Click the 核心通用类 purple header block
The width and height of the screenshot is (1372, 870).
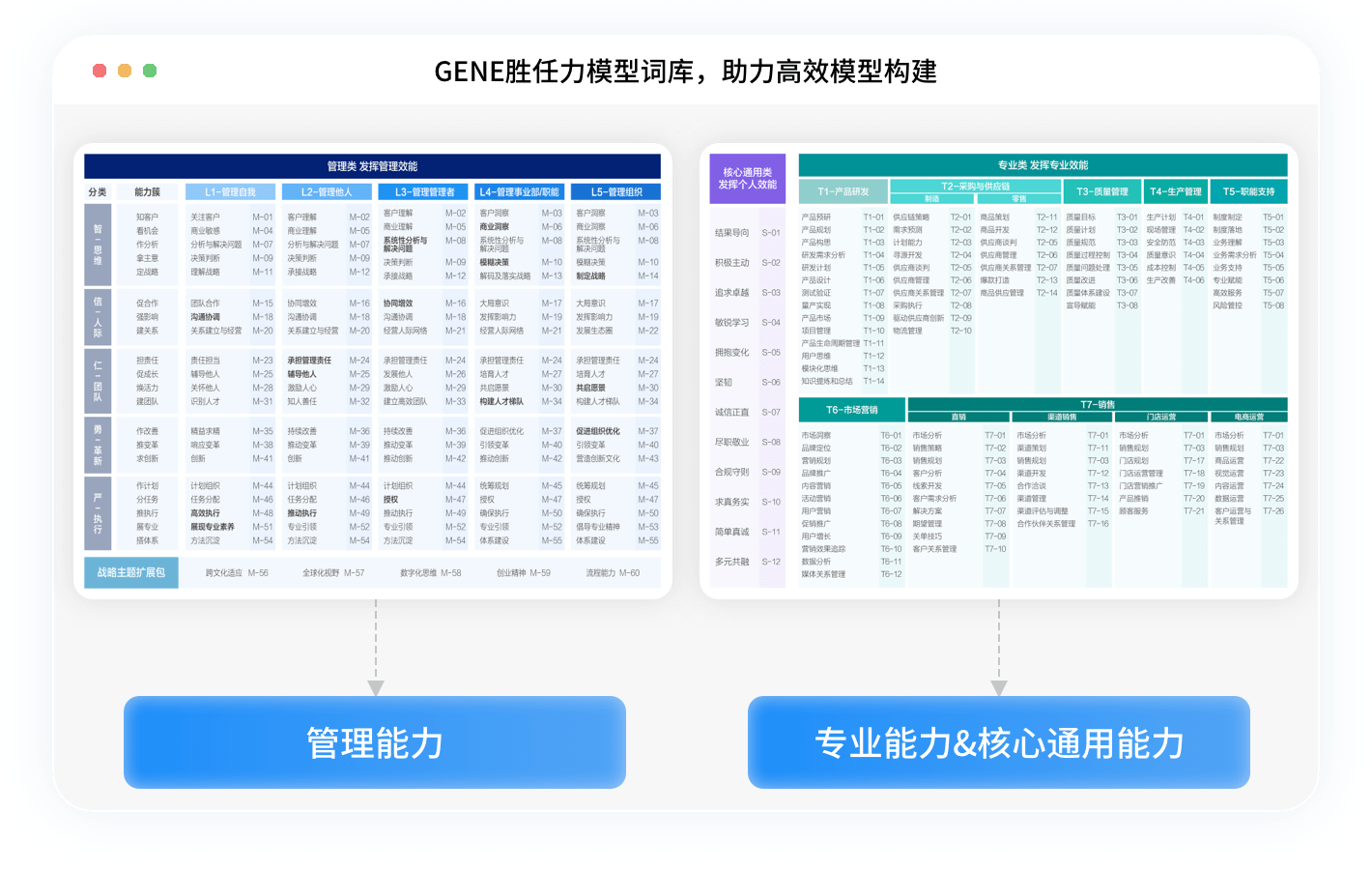point(747,178)
